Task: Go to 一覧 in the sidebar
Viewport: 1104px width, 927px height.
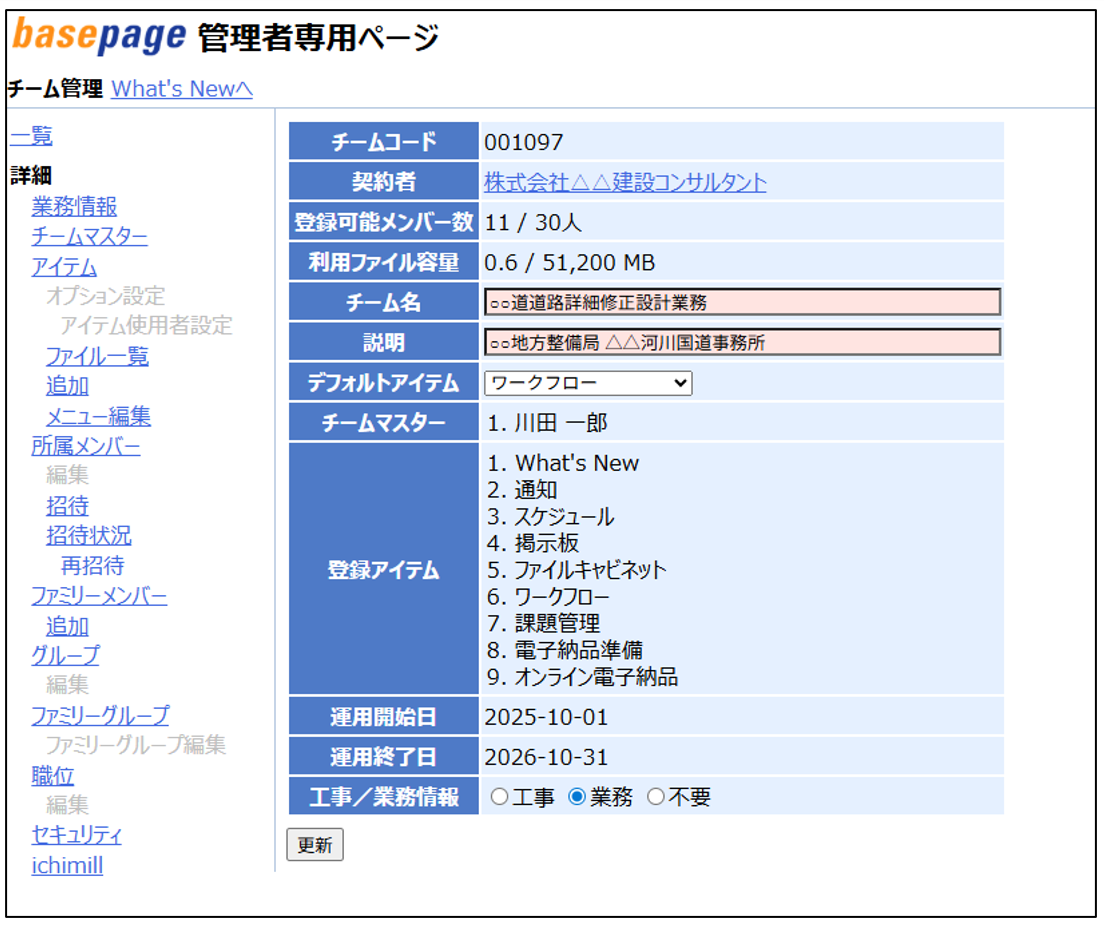Action: pos(31,137)
